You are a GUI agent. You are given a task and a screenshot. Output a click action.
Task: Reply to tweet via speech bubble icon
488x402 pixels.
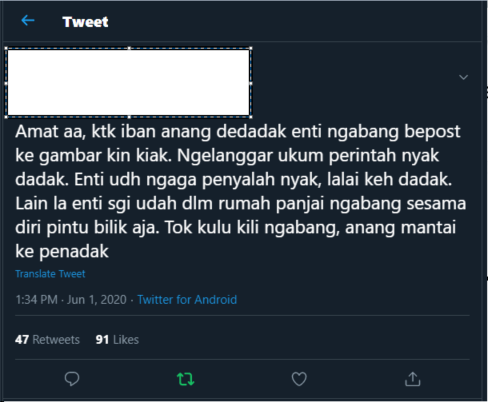point(72,379)
